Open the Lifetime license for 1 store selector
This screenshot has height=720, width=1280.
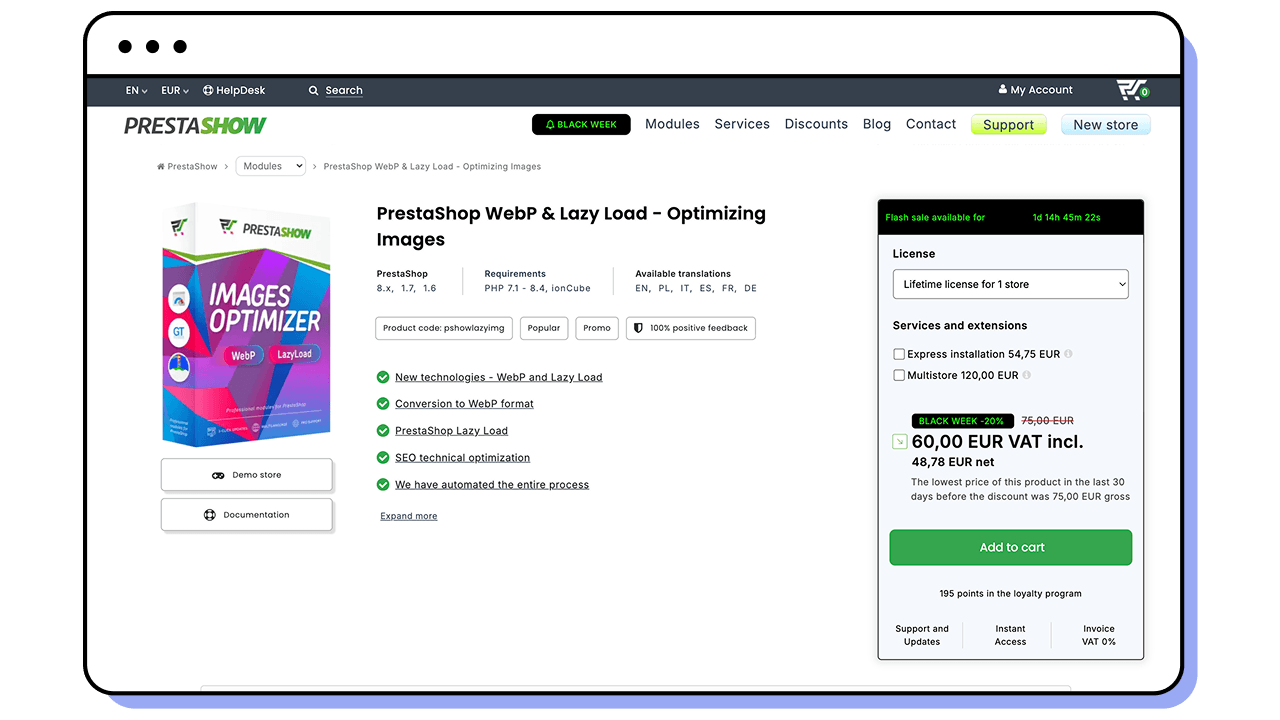pyautogui.click(x=1010, y=284)
